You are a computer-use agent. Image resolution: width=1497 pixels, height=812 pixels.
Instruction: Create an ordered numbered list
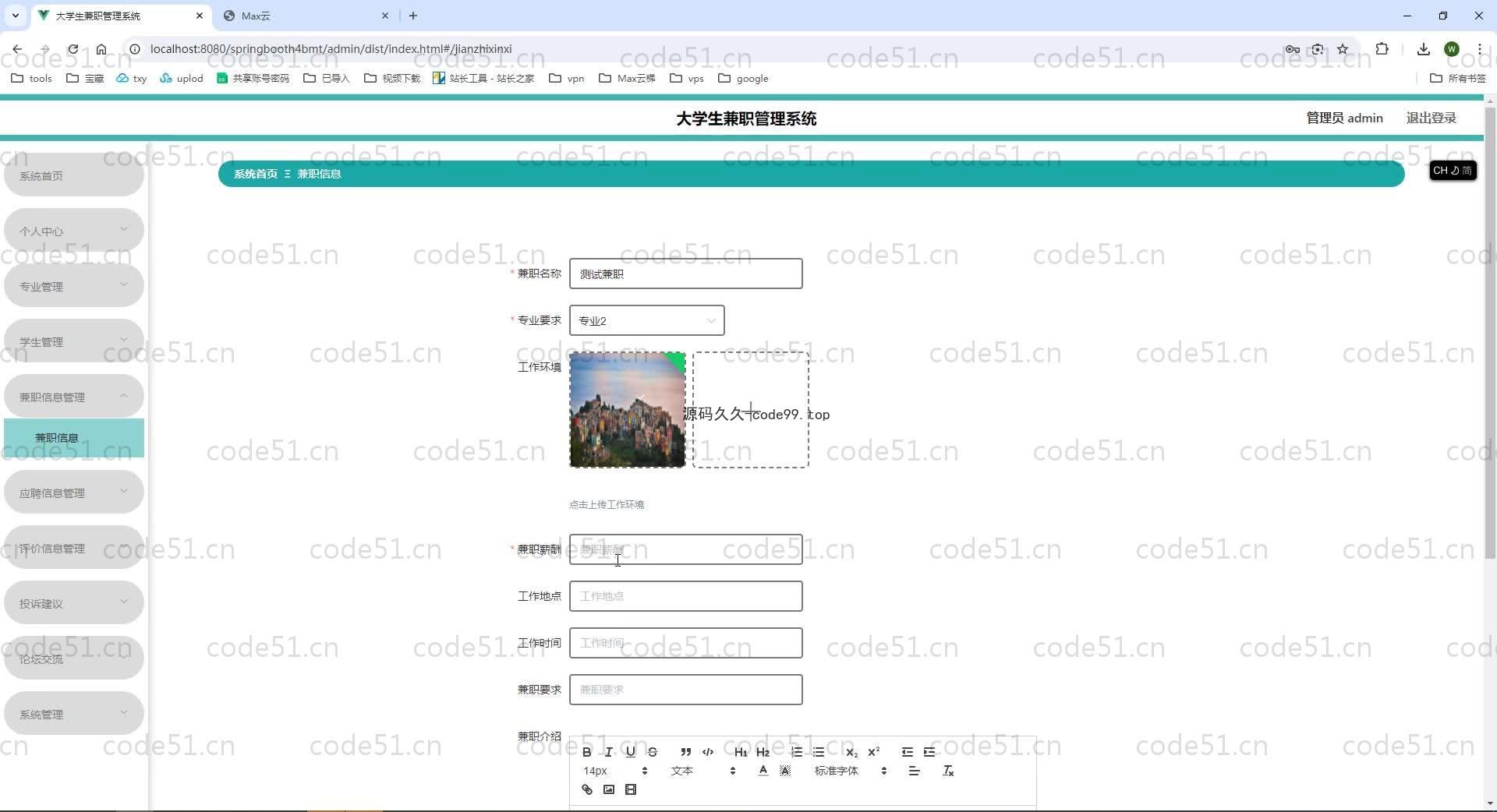pos(796,752)
